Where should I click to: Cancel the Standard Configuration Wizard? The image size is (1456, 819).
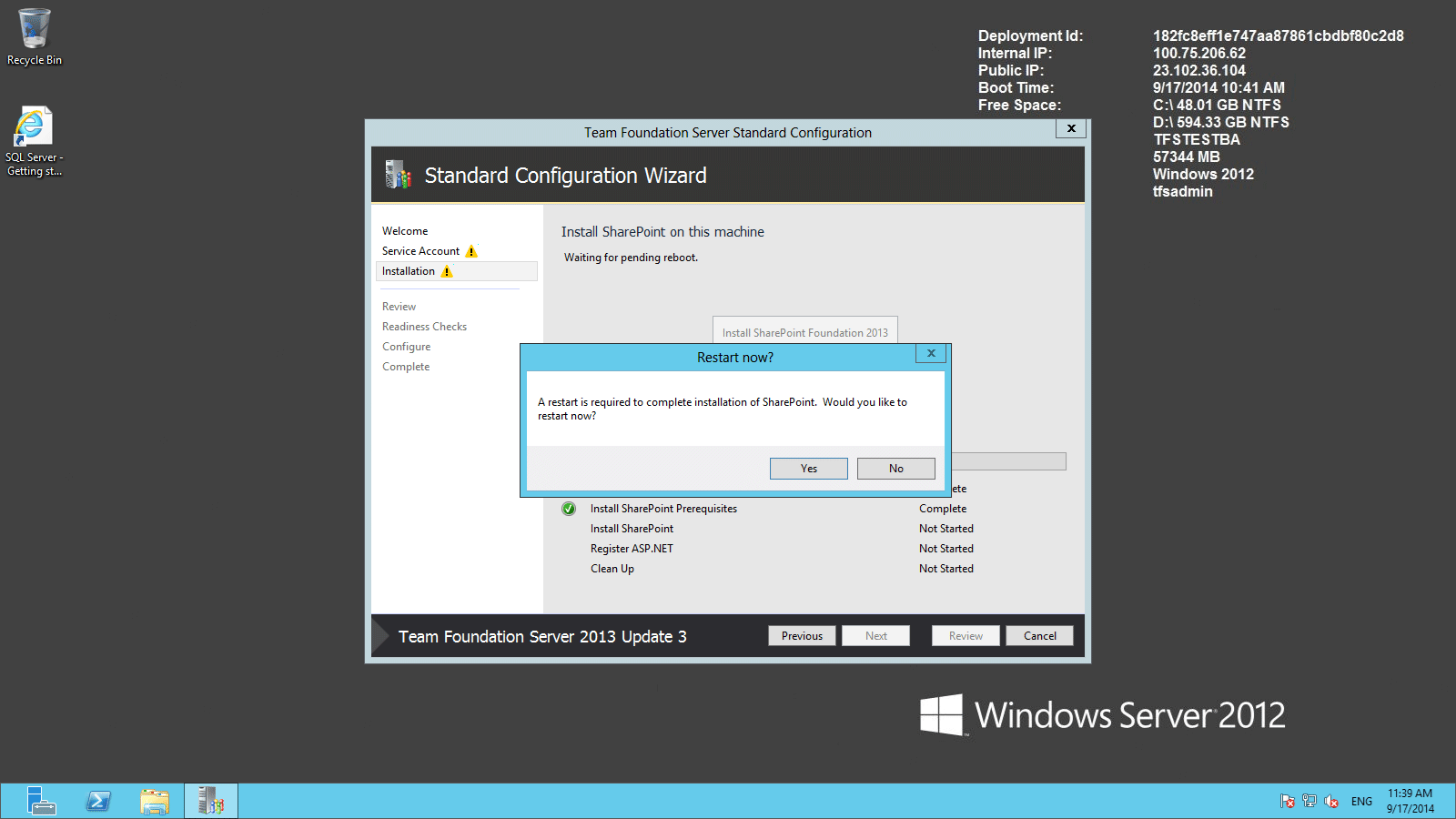[1039, 635]
